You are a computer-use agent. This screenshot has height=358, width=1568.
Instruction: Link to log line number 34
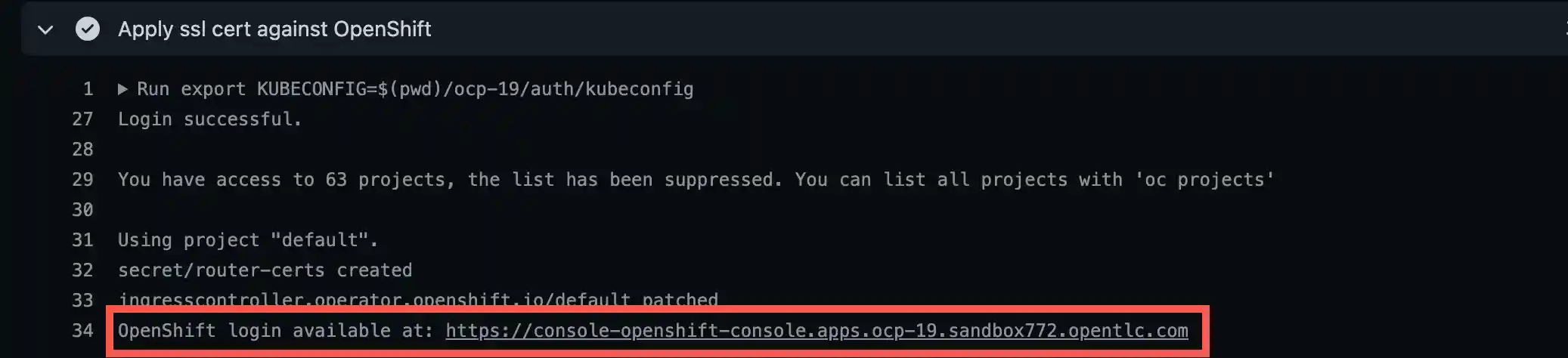click(x=82, y=331)
